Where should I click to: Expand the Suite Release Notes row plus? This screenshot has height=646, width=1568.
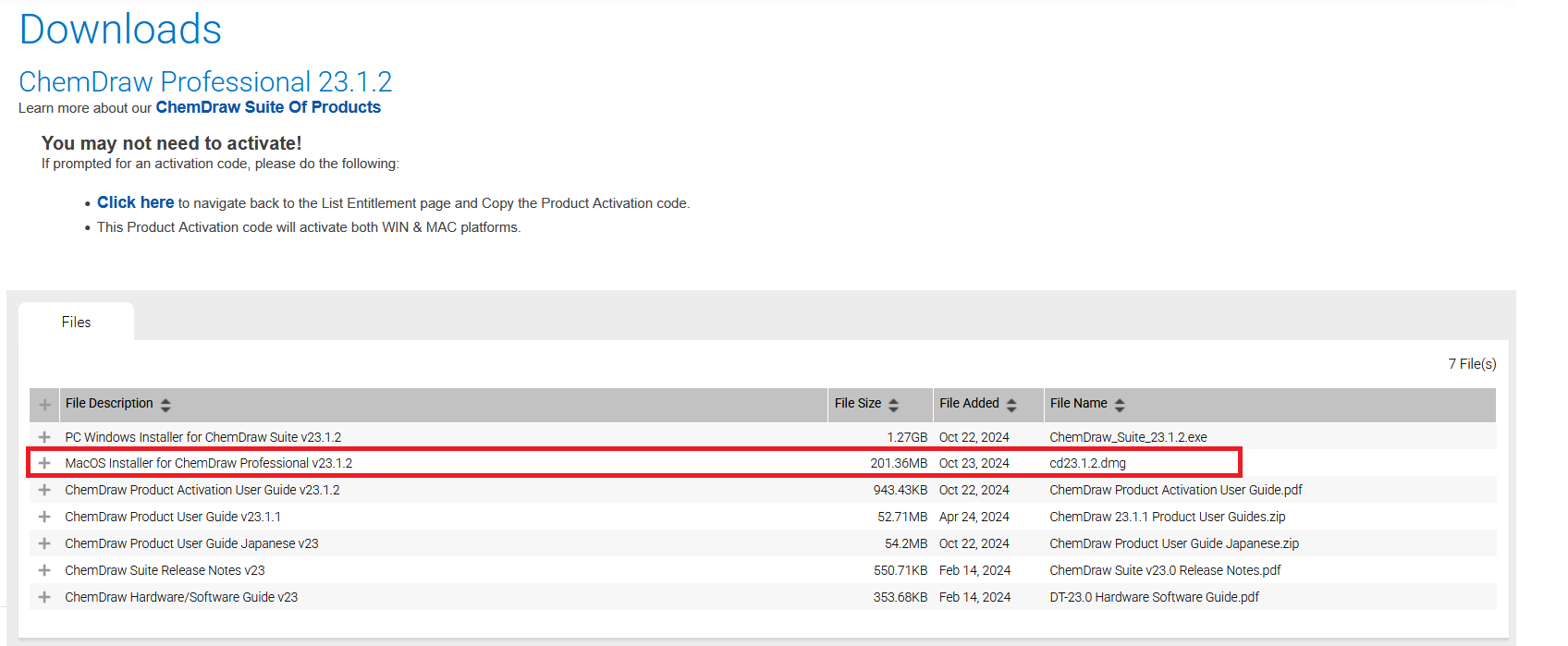tap(44, 570)
